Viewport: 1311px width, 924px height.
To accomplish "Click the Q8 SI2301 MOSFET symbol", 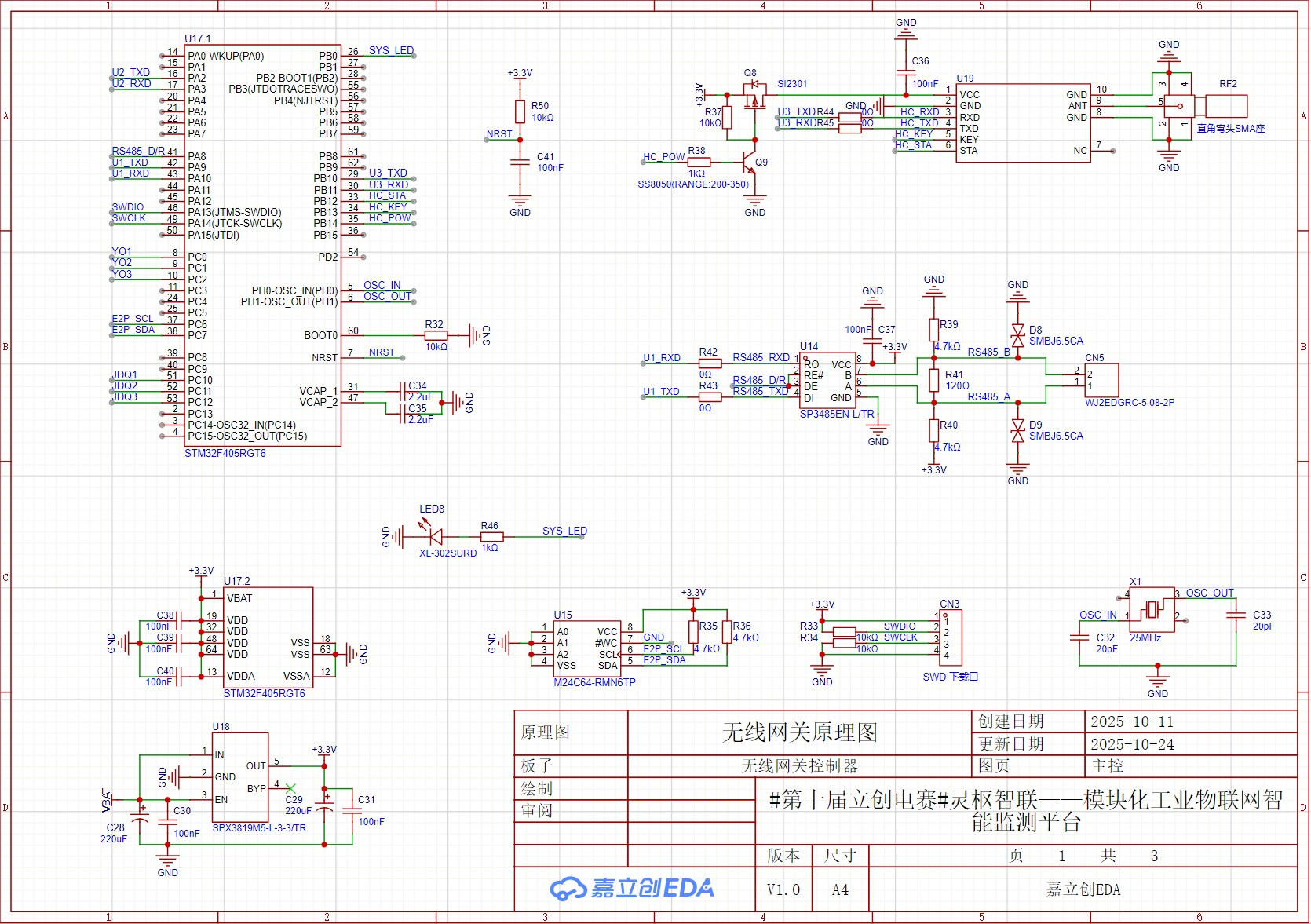I will pyautogui.click(x=755, y=96).
